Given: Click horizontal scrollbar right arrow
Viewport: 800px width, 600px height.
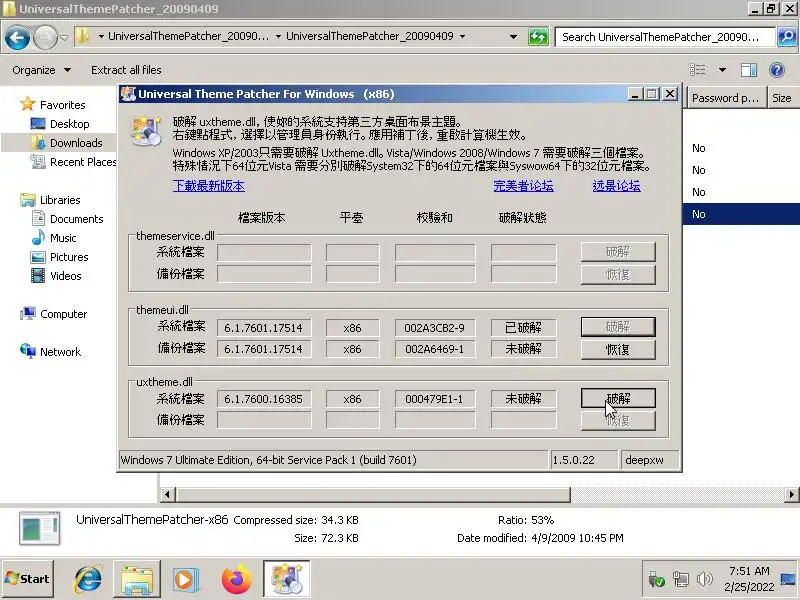Looking at the screenshot, I should [791, 494].
